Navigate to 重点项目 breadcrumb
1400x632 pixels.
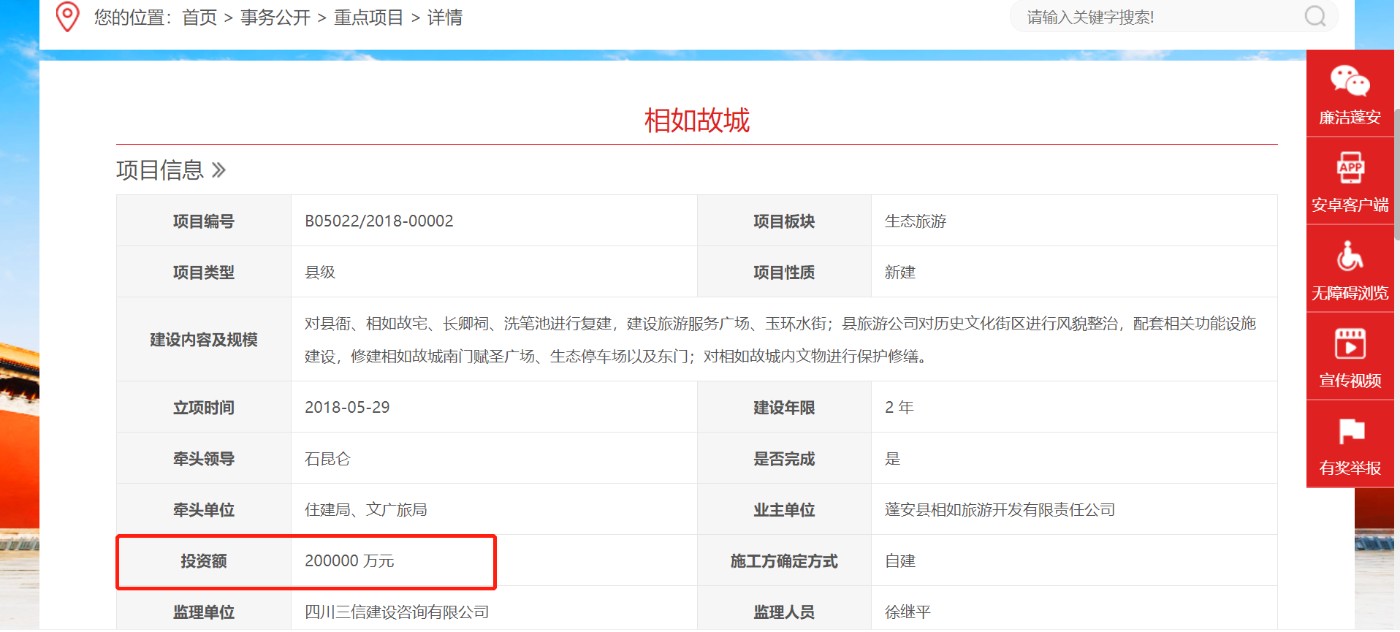(369, 18)
